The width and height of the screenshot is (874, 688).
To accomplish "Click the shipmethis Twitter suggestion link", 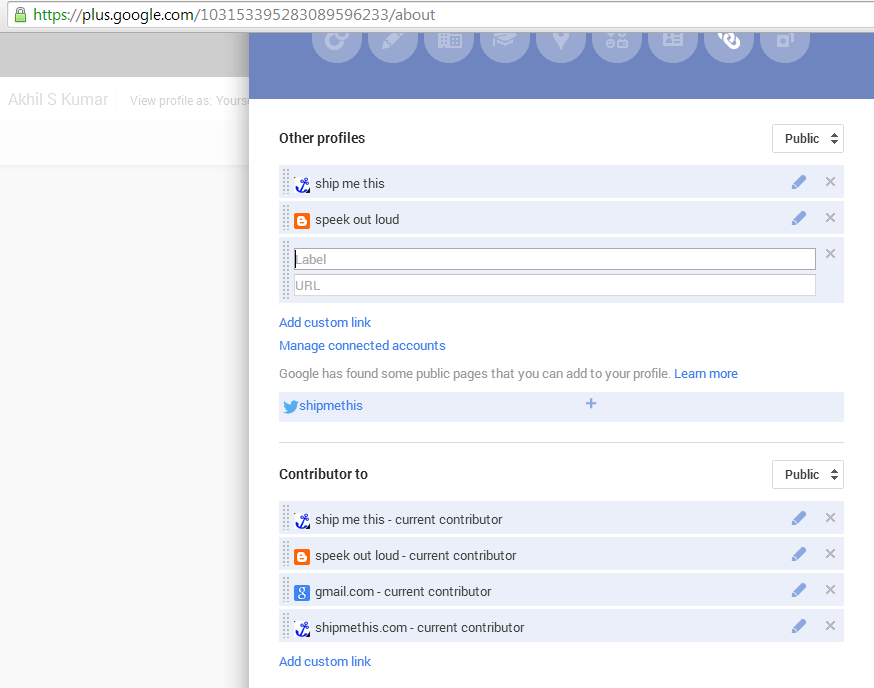I will [331, 405].
